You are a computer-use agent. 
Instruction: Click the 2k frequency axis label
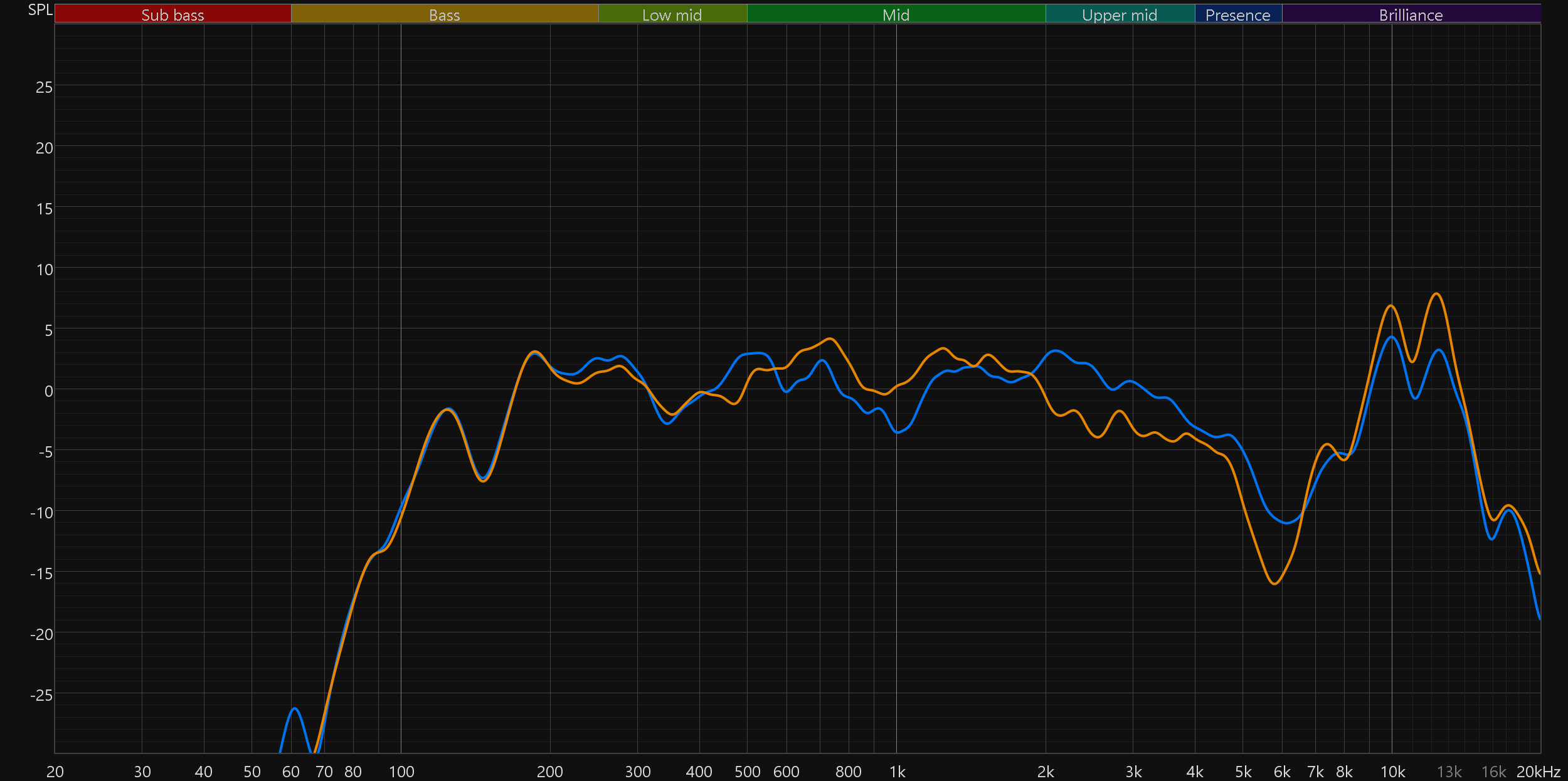tap(1046, 772)
